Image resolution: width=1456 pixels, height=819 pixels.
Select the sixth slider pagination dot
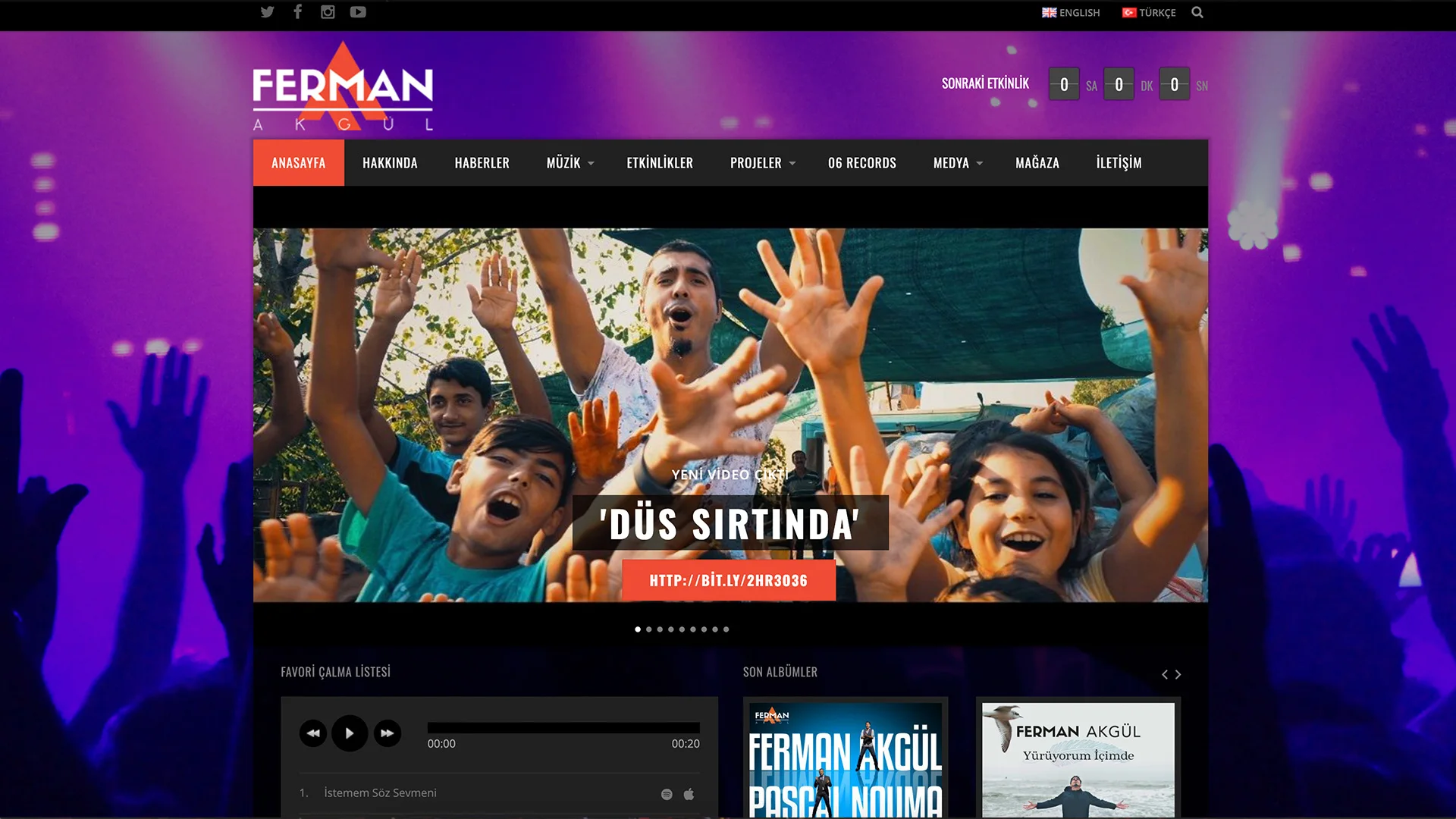coord(692,629)
